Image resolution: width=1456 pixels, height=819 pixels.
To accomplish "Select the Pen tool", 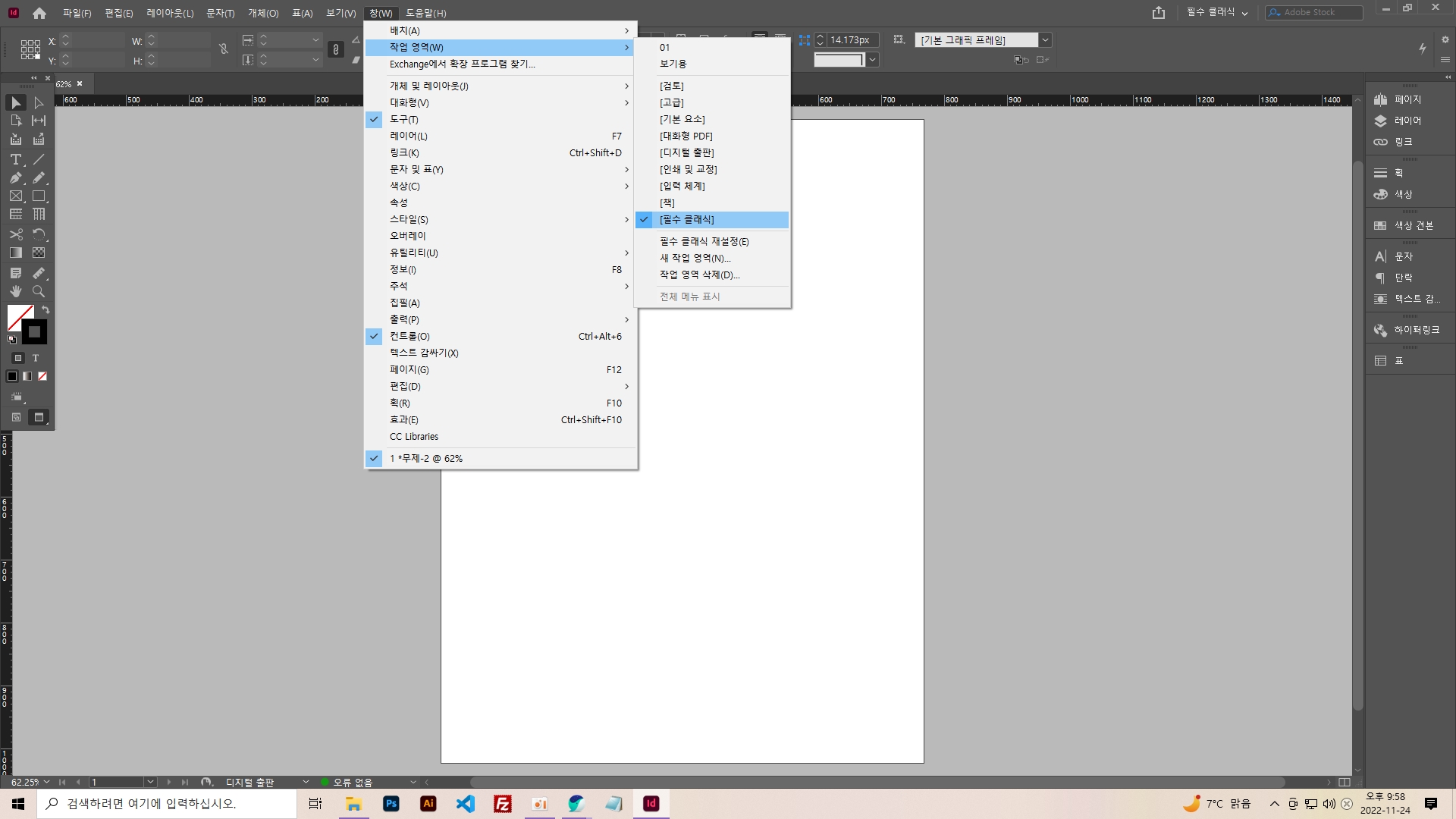I will pos(15,177).
